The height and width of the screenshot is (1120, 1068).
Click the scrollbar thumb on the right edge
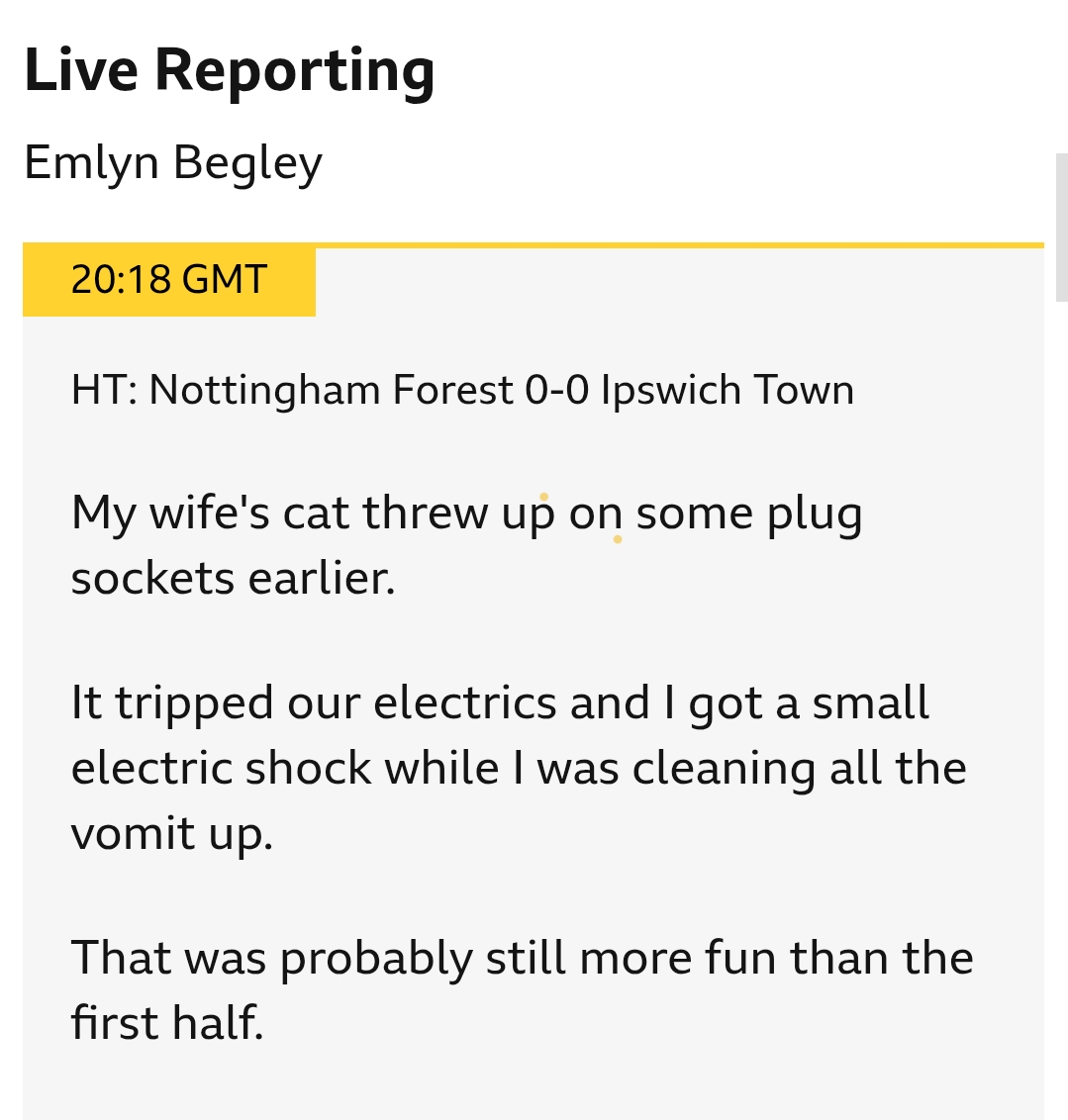tap(1062, 228)
